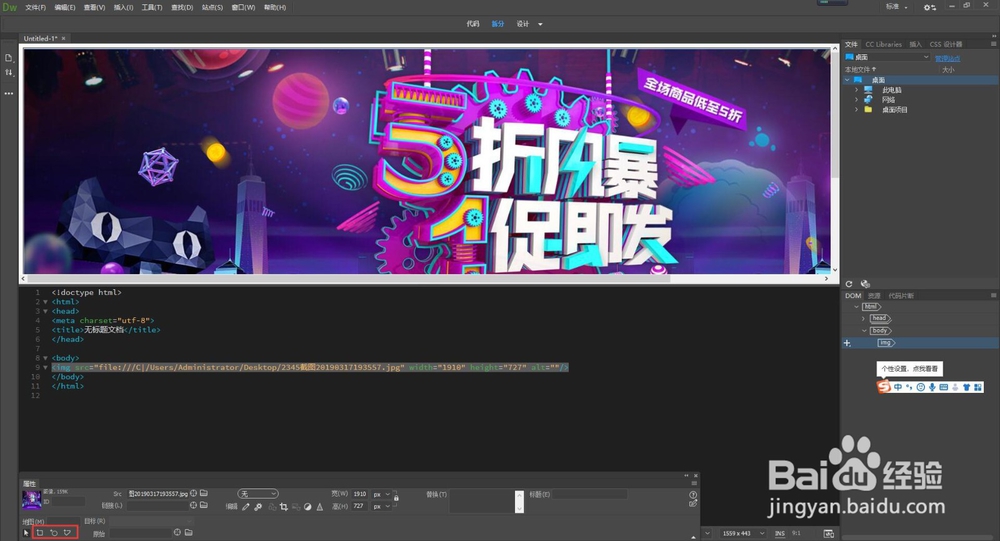Browse for original image folder icon

tap(189, 532)
